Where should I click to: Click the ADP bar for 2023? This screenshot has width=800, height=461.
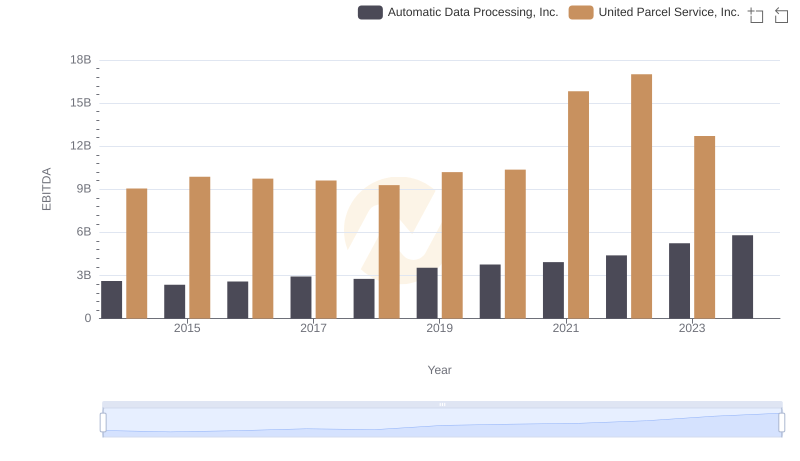coord(679,280)
